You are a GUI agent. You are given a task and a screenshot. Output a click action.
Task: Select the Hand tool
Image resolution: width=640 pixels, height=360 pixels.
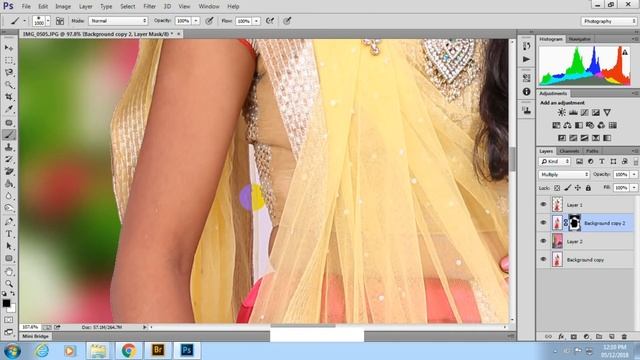click(x=9, y=271)
